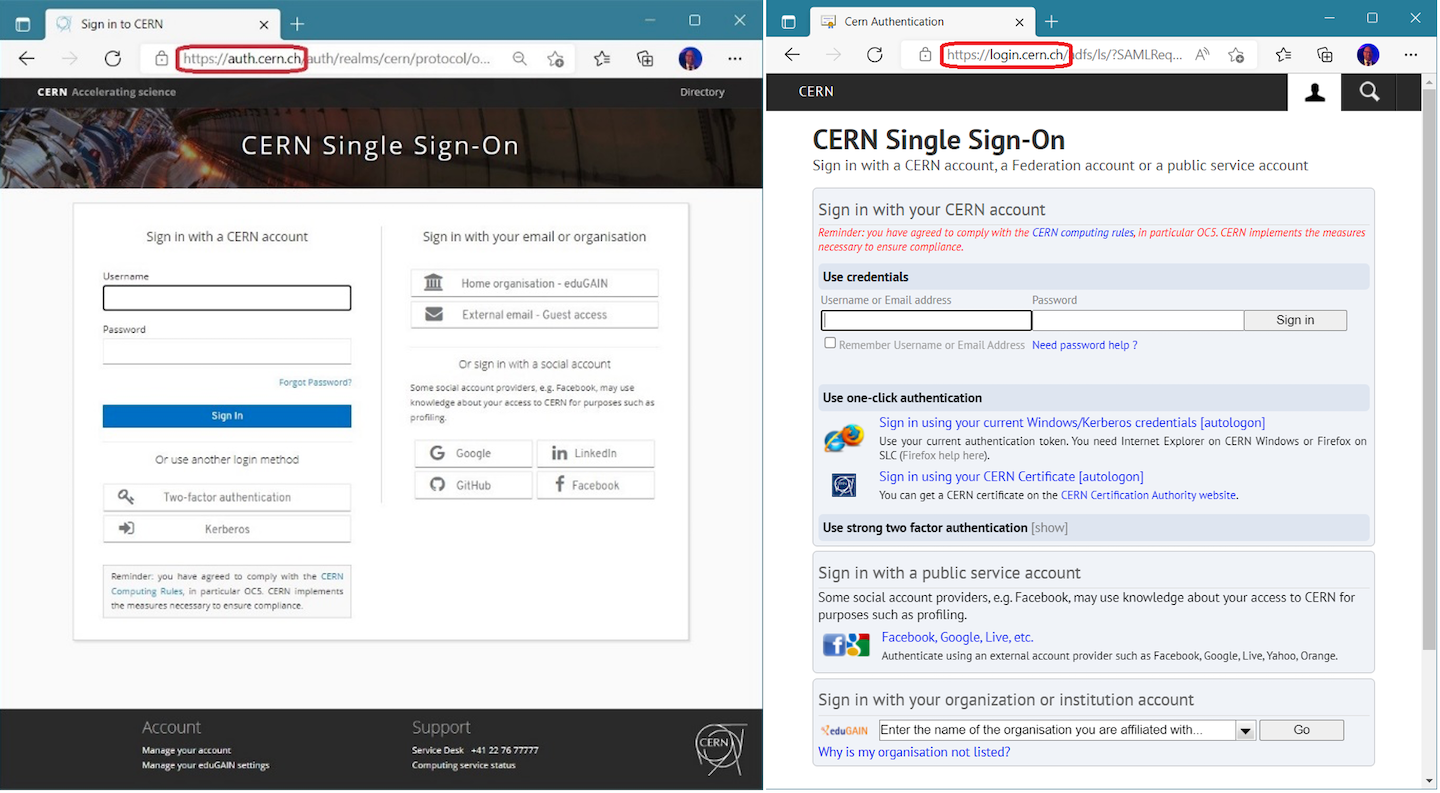This screenshot has width=1440, height=793.
Task: Open Directory in the left CERN header
Action: pyautogui.click(x=702, y=92)
